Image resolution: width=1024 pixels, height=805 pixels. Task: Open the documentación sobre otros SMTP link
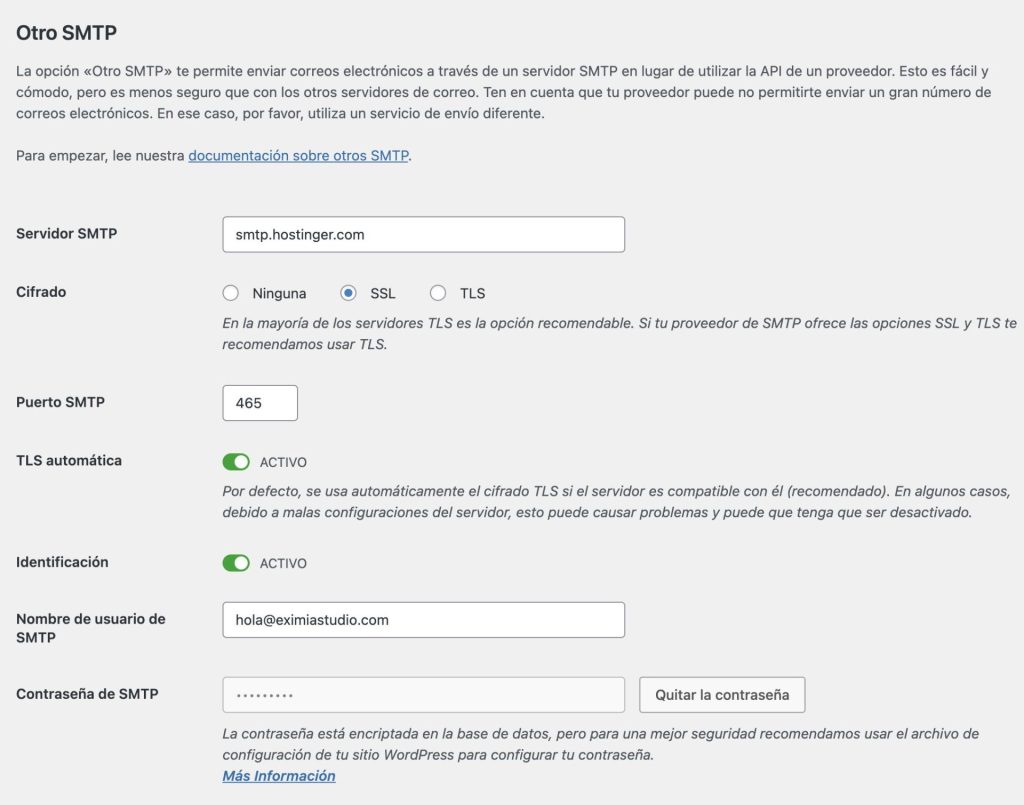click(x=298, y=155)
